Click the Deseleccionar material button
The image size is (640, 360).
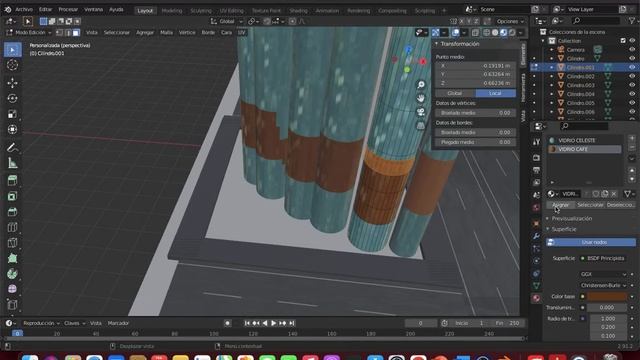[x=620, y=205]
